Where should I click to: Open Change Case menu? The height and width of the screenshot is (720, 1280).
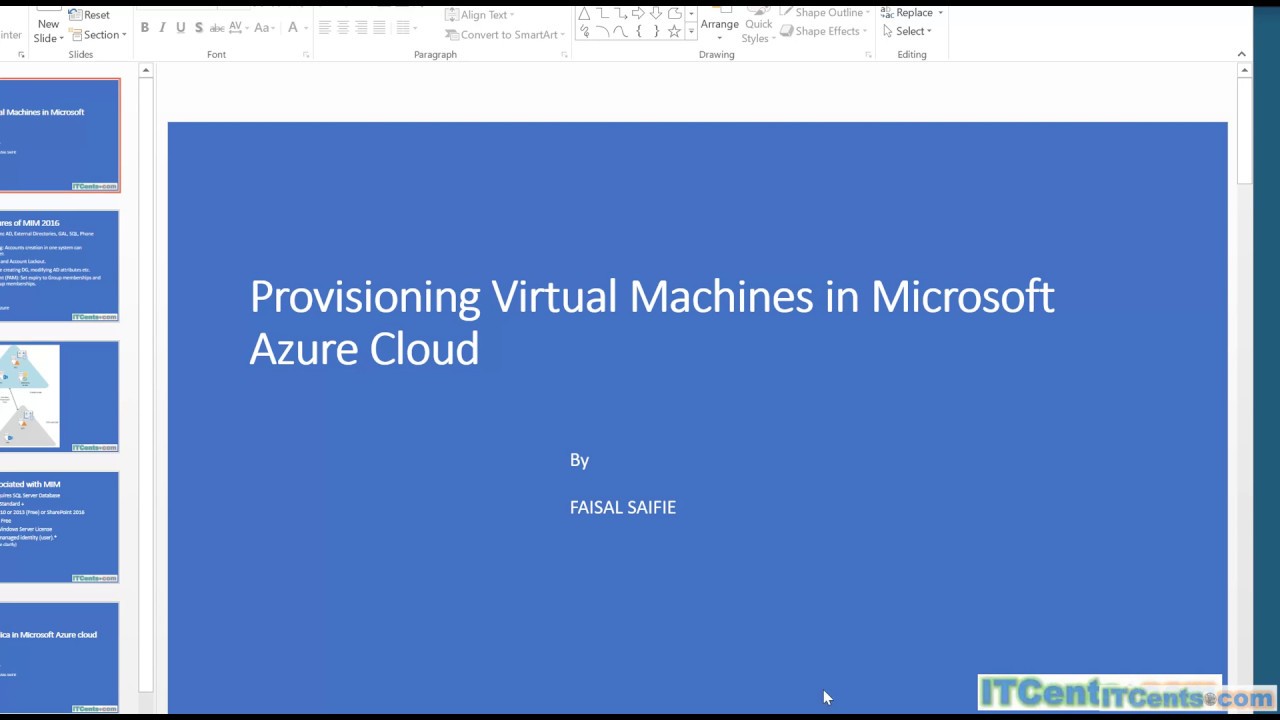pos(265,28)
